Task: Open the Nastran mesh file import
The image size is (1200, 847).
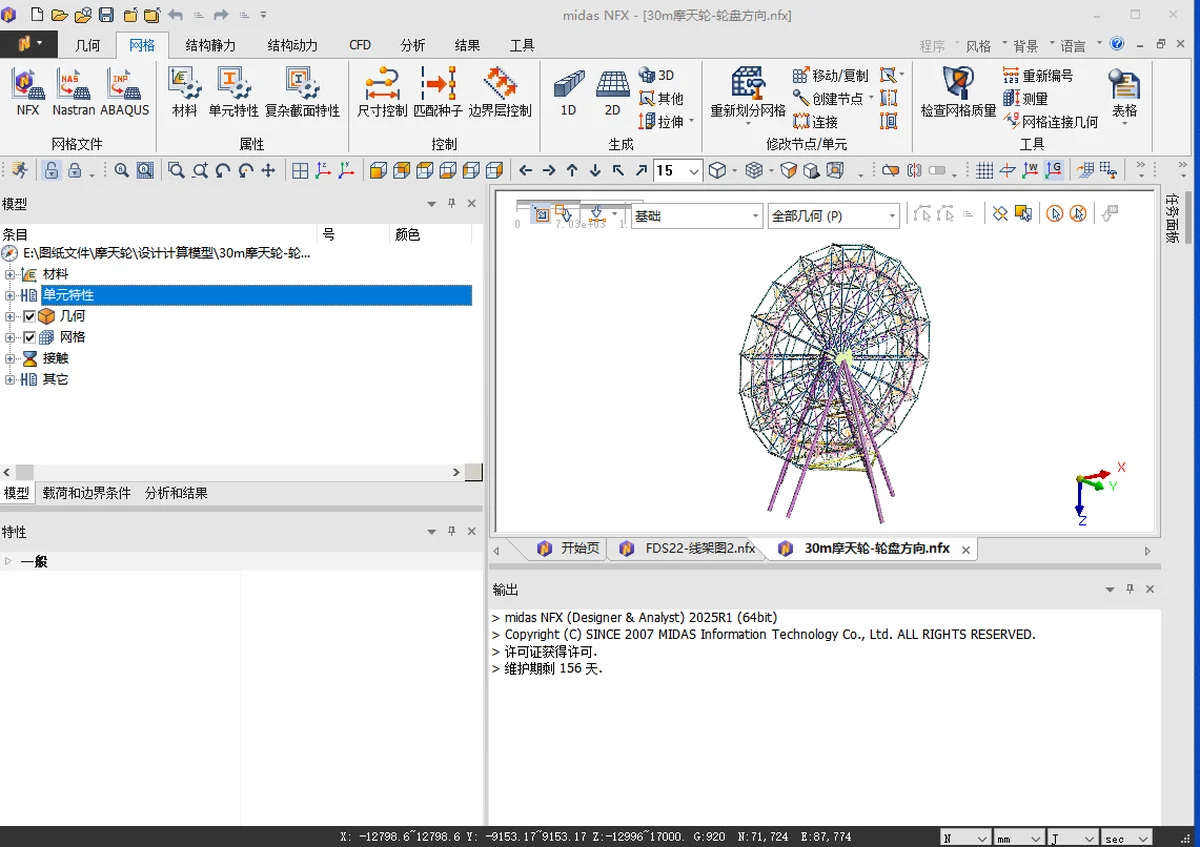Action: tap(74, 92)
